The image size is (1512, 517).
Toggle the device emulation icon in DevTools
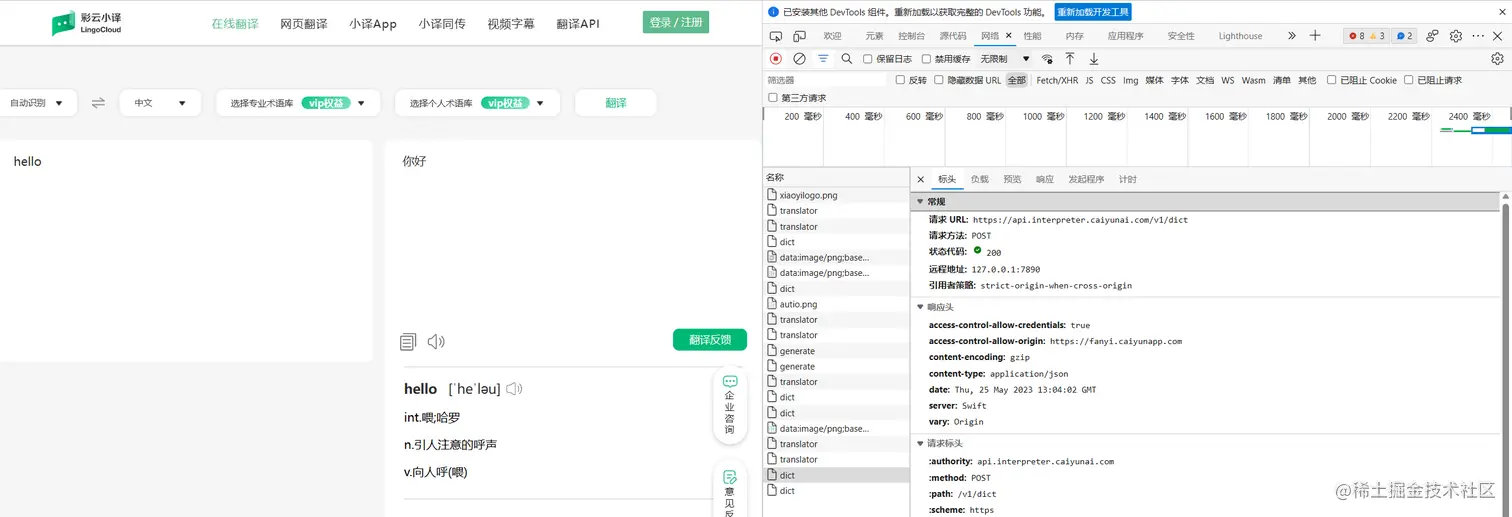pos(799,36)
